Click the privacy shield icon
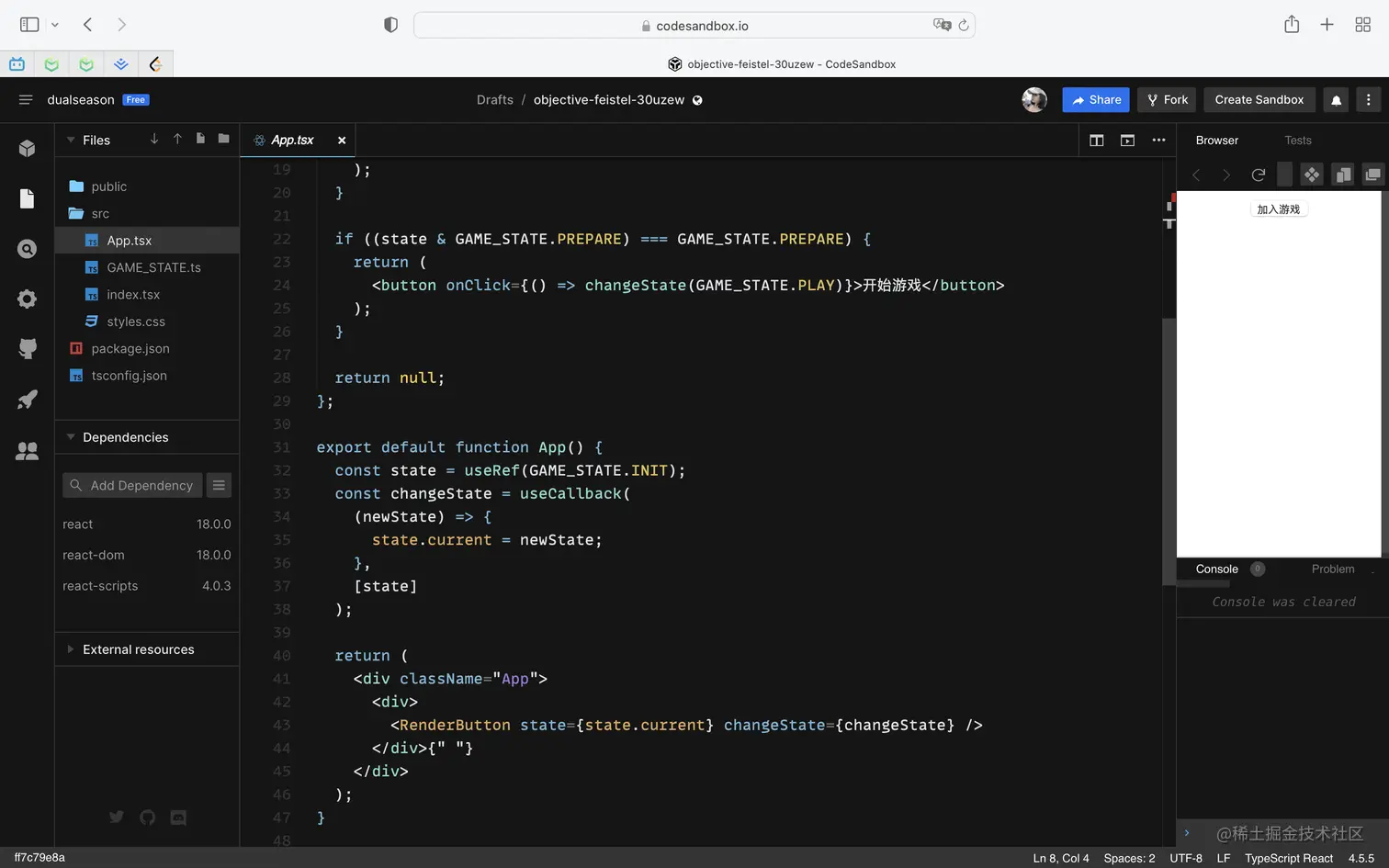 (x=390, y=25)
